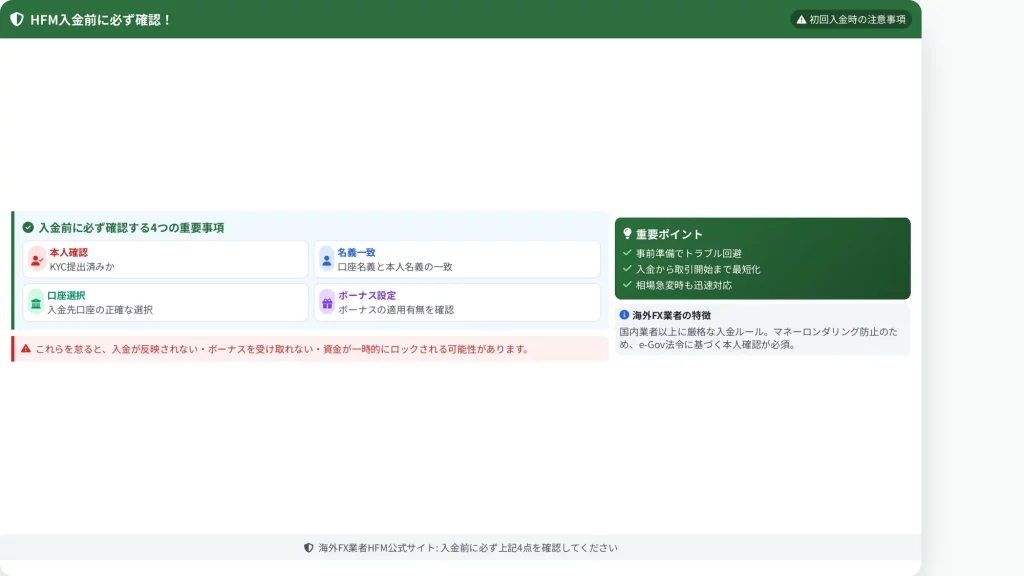The height and width of the screenshot is (576, 1024).
Task: Click the green bank icon for 口座選択
Action: (36, 303)
